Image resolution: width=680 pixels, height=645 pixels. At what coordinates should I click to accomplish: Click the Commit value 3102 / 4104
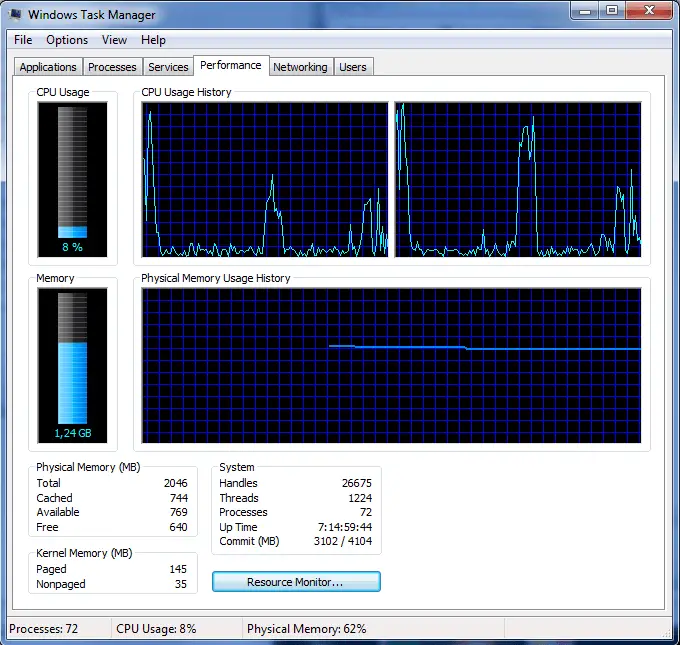(343, 541)
